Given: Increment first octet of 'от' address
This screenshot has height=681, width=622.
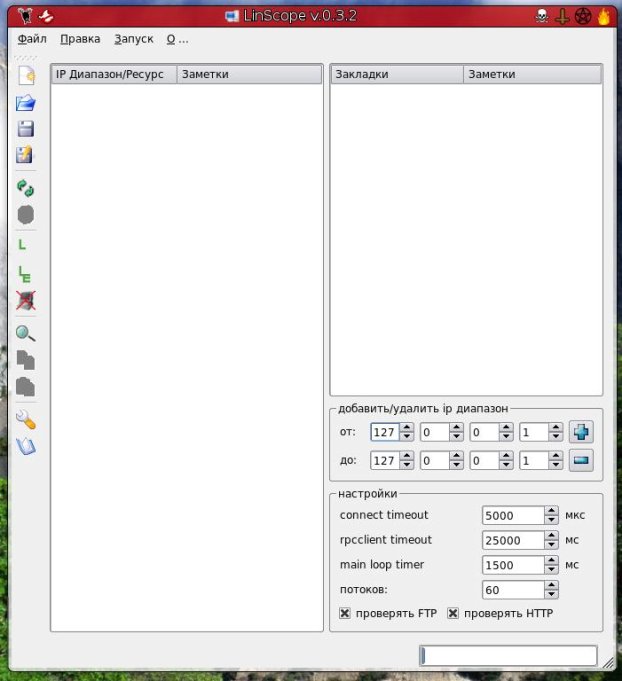Looking at the screenshot, I should [407, 427].
